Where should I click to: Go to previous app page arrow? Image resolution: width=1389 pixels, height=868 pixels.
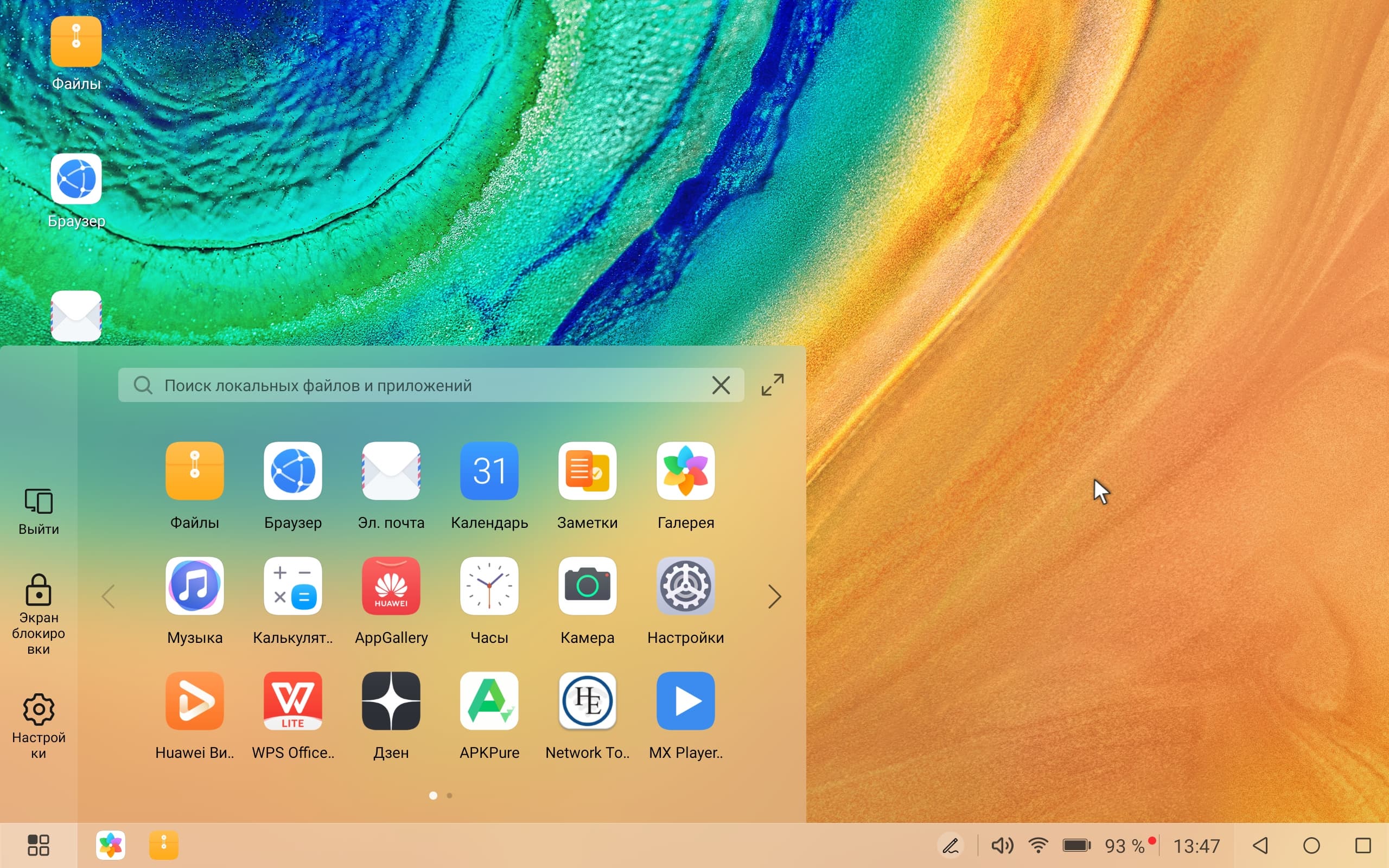tap(109, 596)
